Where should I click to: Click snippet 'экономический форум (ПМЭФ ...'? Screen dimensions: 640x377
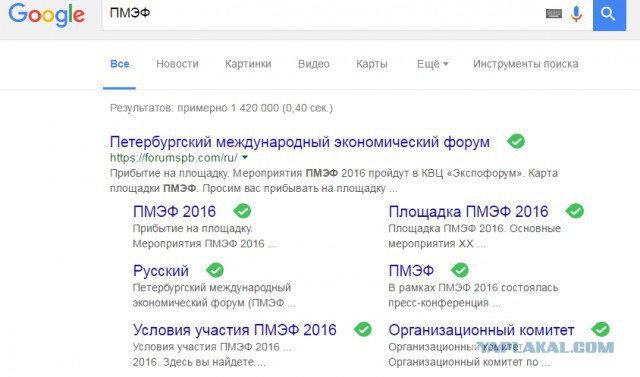pos(214,303)
